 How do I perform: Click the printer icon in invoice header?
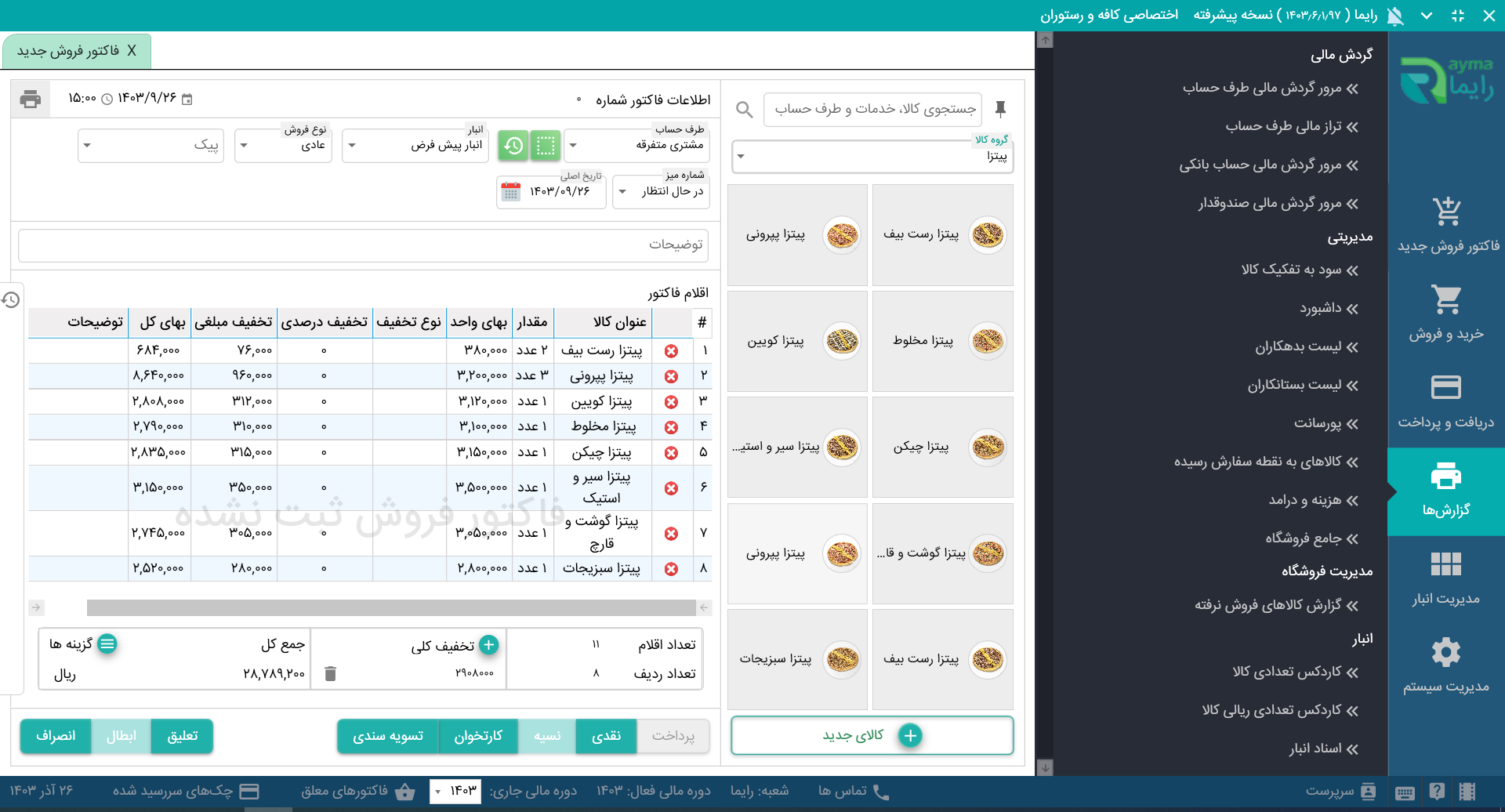coord(31,99)
